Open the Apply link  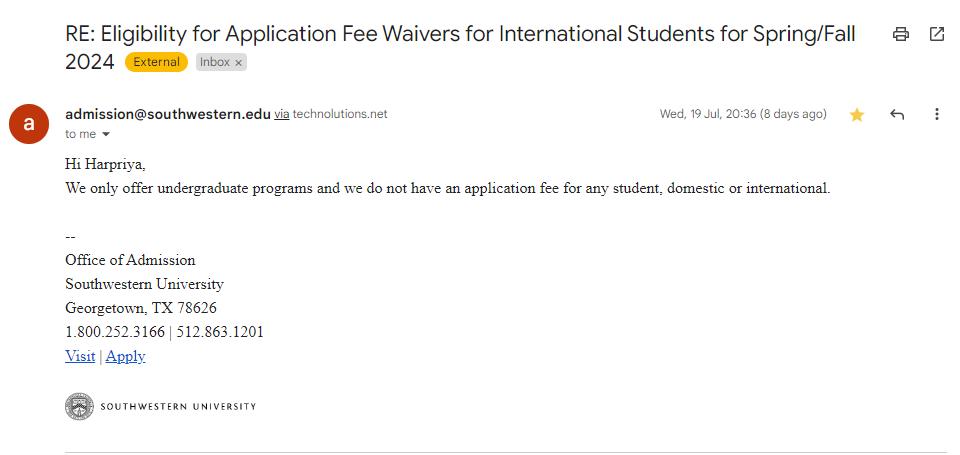pos(126,356)
